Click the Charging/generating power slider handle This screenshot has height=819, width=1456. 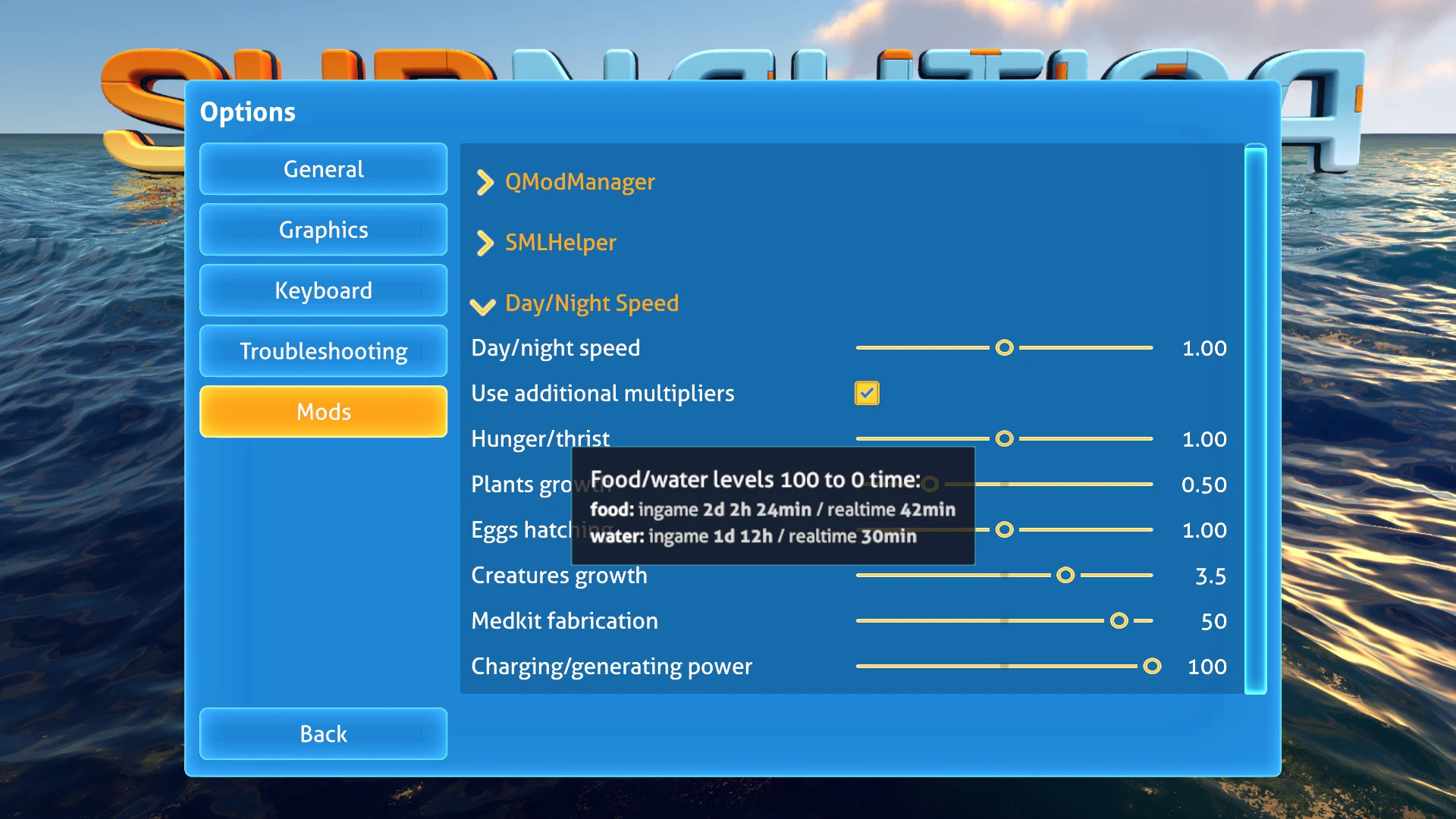tap(1152, 666)
